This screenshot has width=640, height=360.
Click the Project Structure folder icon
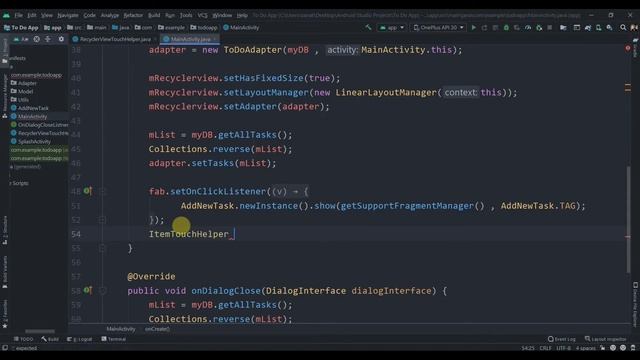(x=563, y=27)
